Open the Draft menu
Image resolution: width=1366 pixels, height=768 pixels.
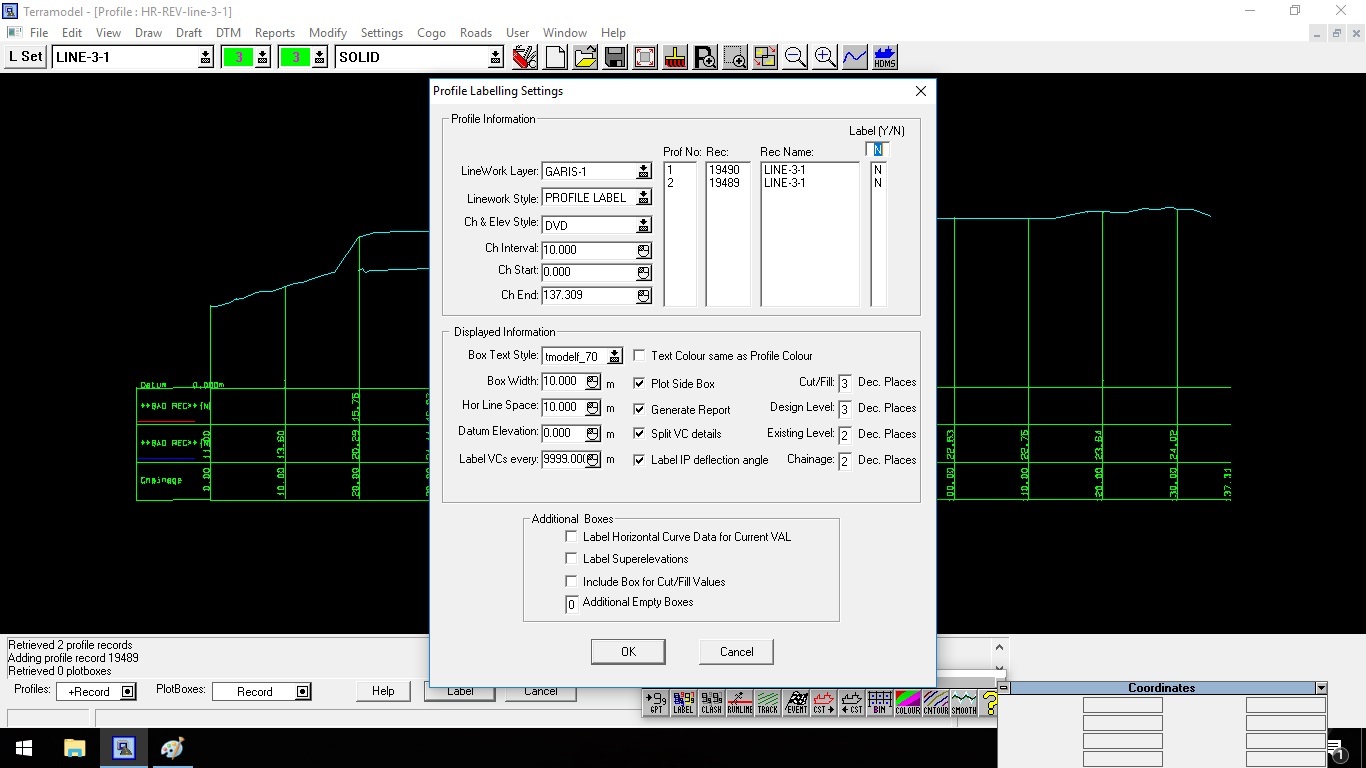[189, 33]
